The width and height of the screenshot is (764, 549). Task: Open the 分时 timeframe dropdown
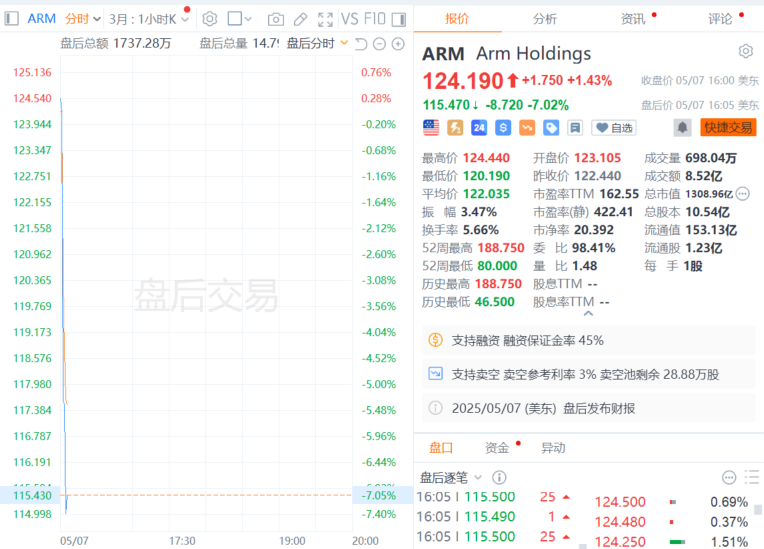tap(83, 19)
